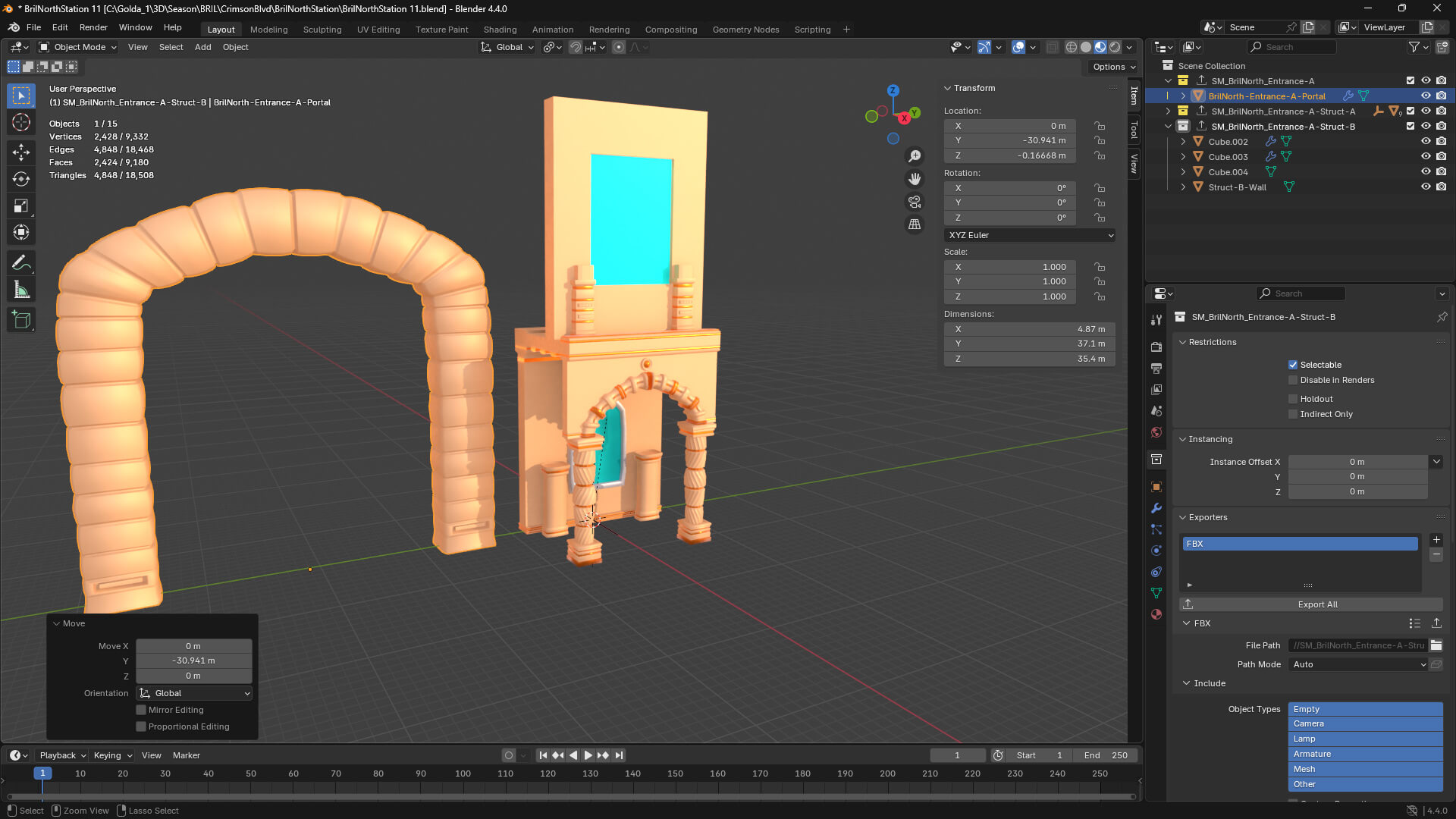The width and height of the screenshot is (1456, 819).
Task: Hide Cube.003 in the outliner
Action: coord(1426,156)
